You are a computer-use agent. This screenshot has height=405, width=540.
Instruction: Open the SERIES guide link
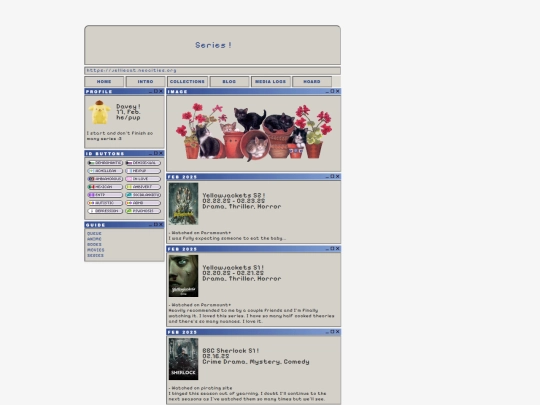(x=95, y=256)
